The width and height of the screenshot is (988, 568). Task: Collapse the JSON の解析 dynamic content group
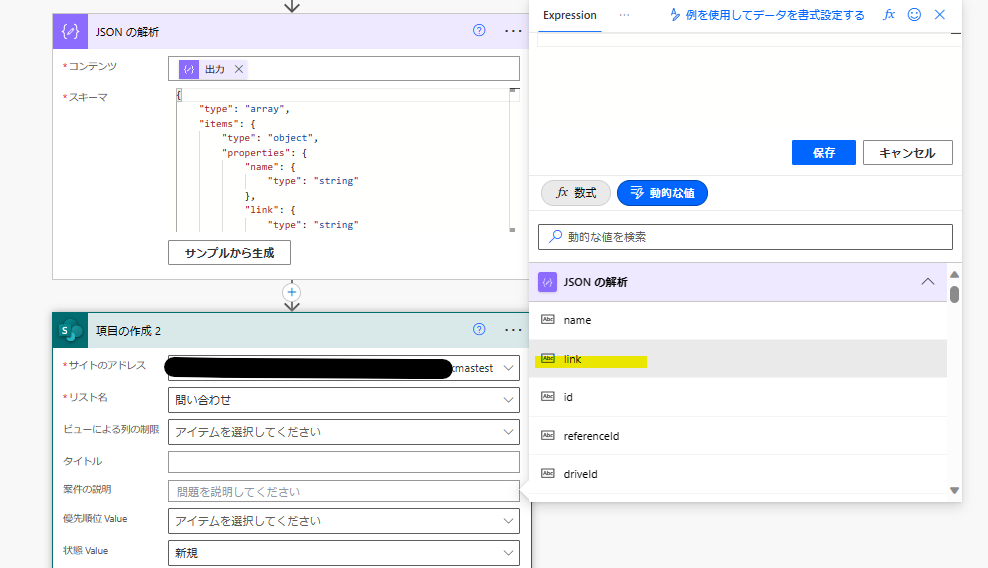tap(928, 282)
